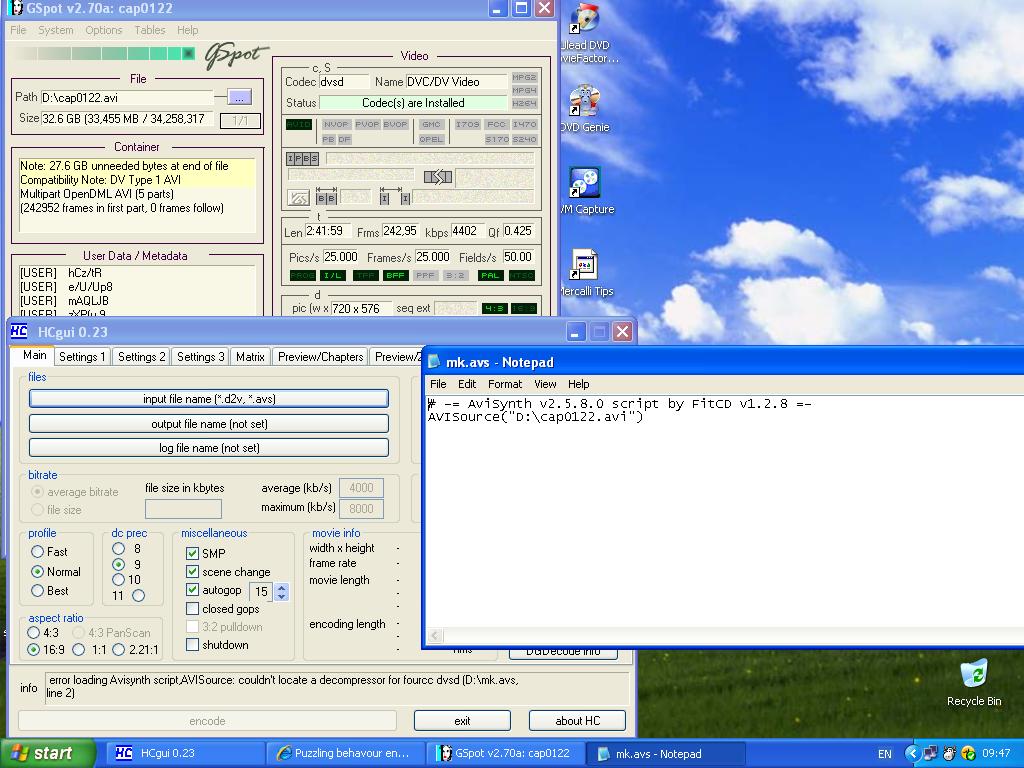The image size is (1024, 768).
Task: Click the 09:47 system clock
Action: click(996, 754)
